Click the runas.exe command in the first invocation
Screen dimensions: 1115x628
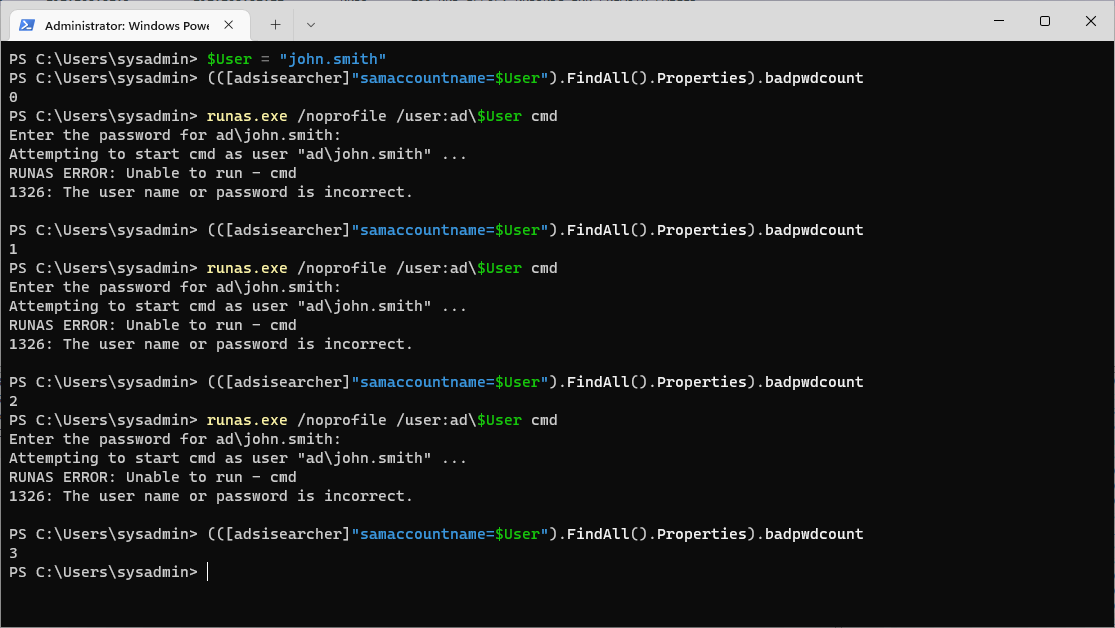247,115
